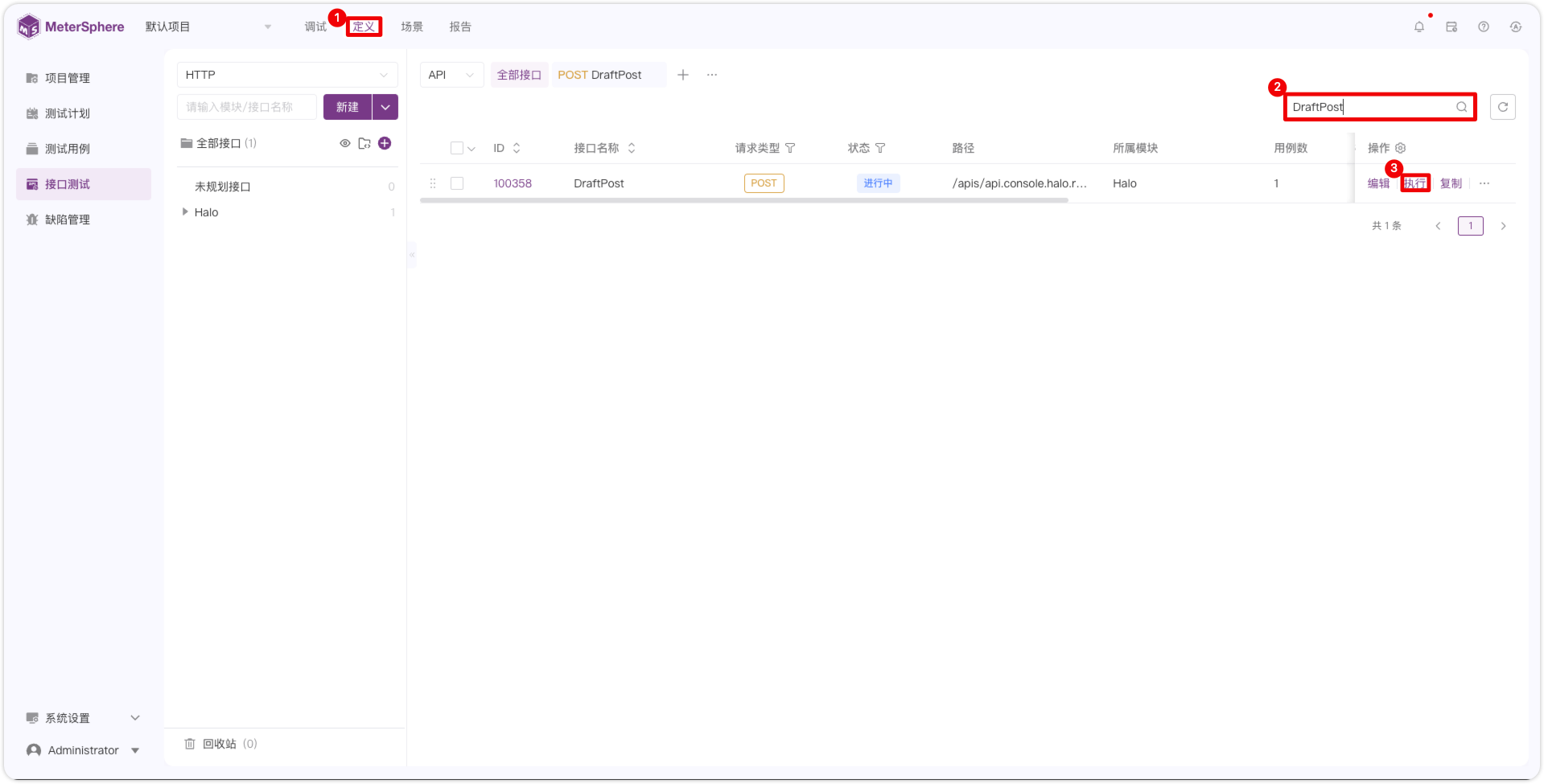Viewport: 1544px width, 784px height.
Task: Click the search magnifier icon in DraftPost field
Action: (x=1461, y=107)
